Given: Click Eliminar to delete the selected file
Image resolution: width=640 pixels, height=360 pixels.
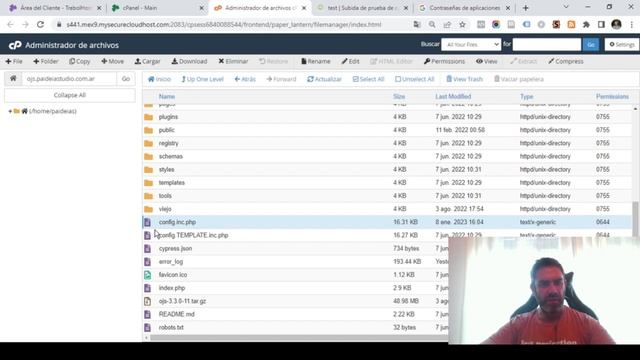Looking at the screenshot, I should click(x=233, y=61).
